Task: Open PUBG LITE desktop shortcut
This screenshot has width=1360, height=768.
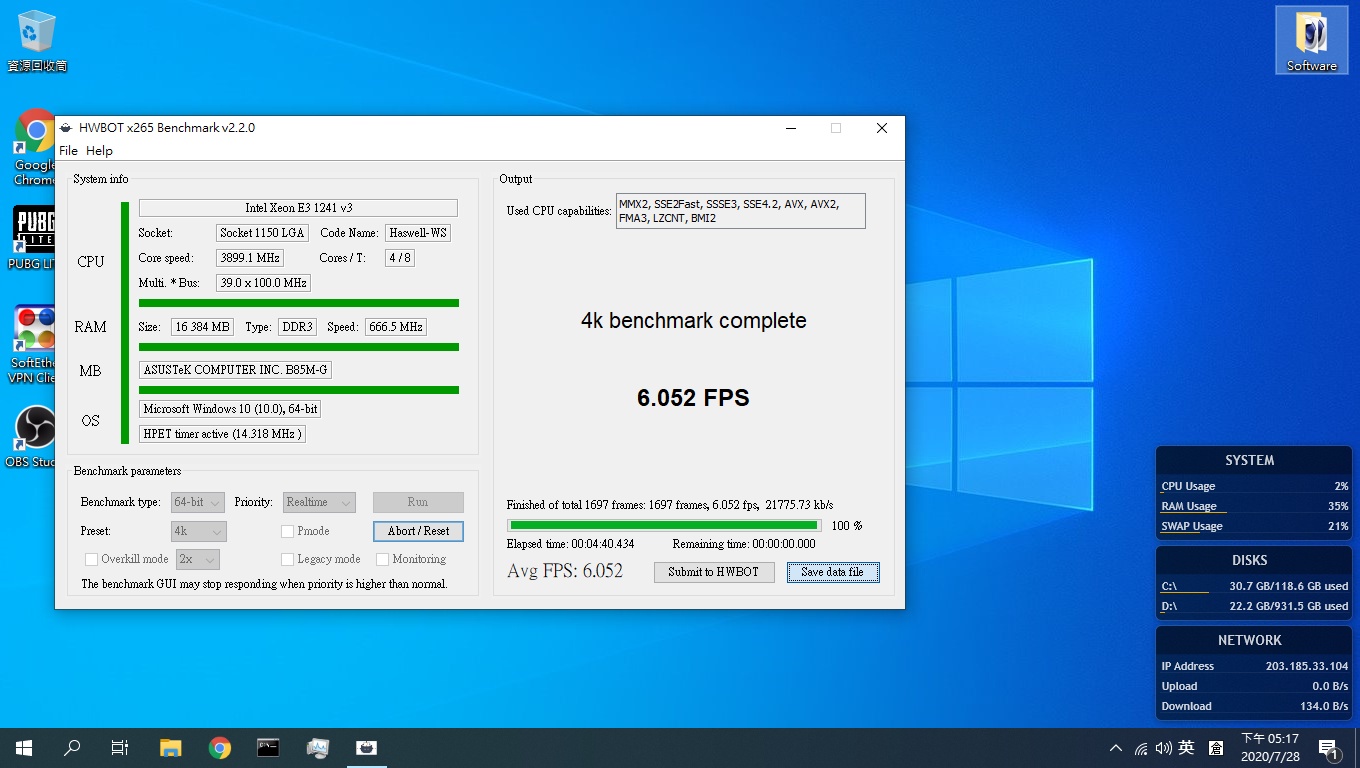Action: click(x=34, y=238)
